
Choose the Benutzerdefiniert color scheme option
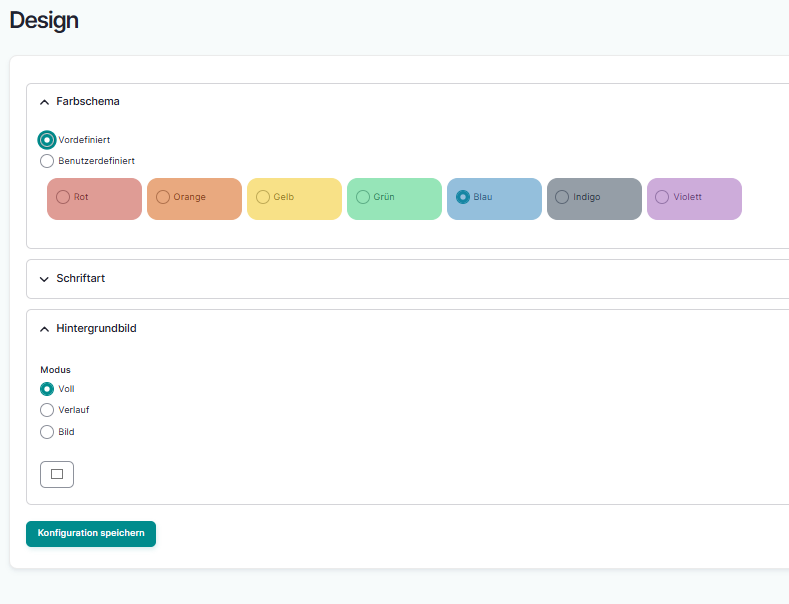click(47, 161)
